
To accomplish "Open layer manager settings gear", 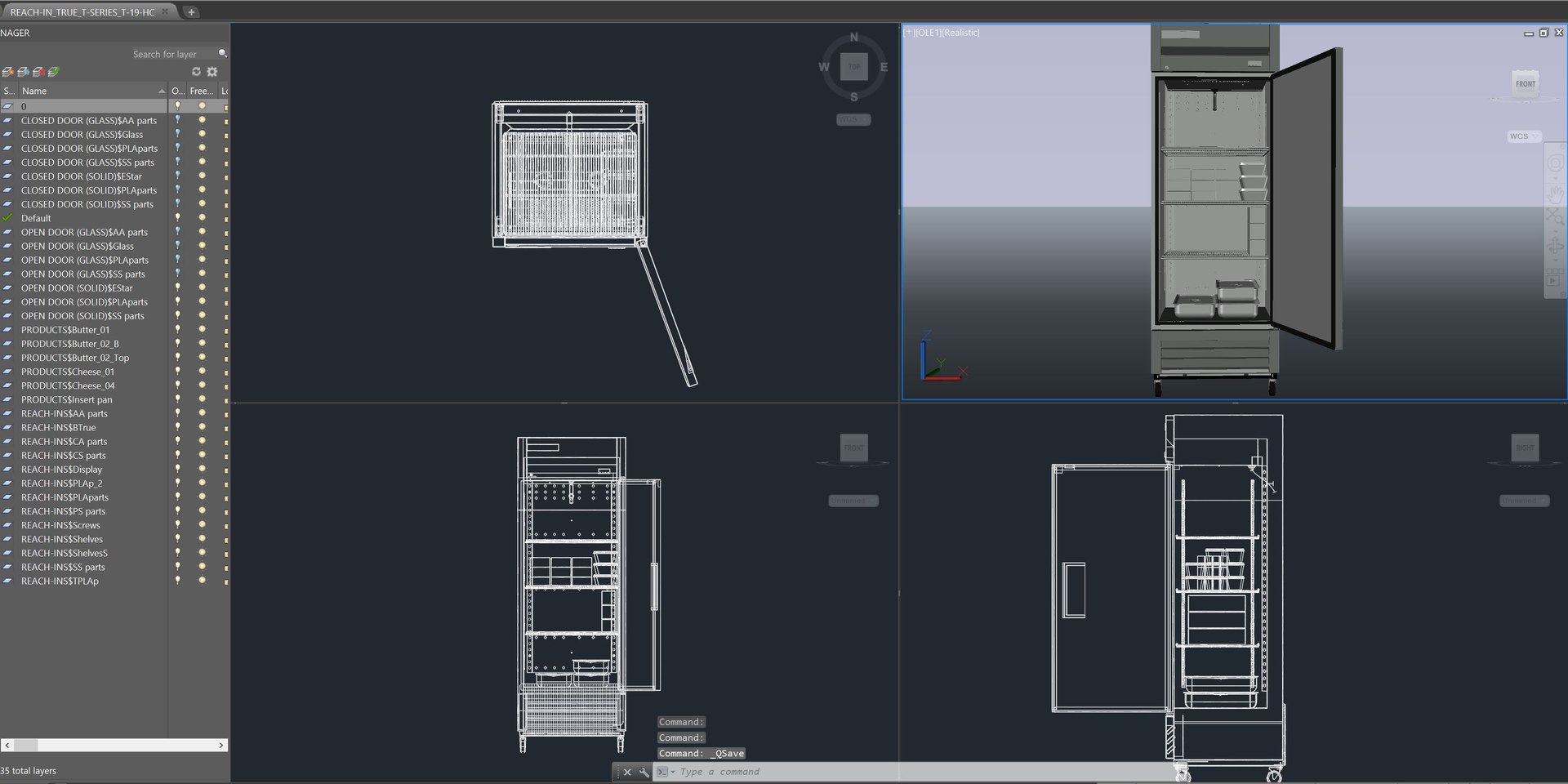I will (x=212, y=72).
